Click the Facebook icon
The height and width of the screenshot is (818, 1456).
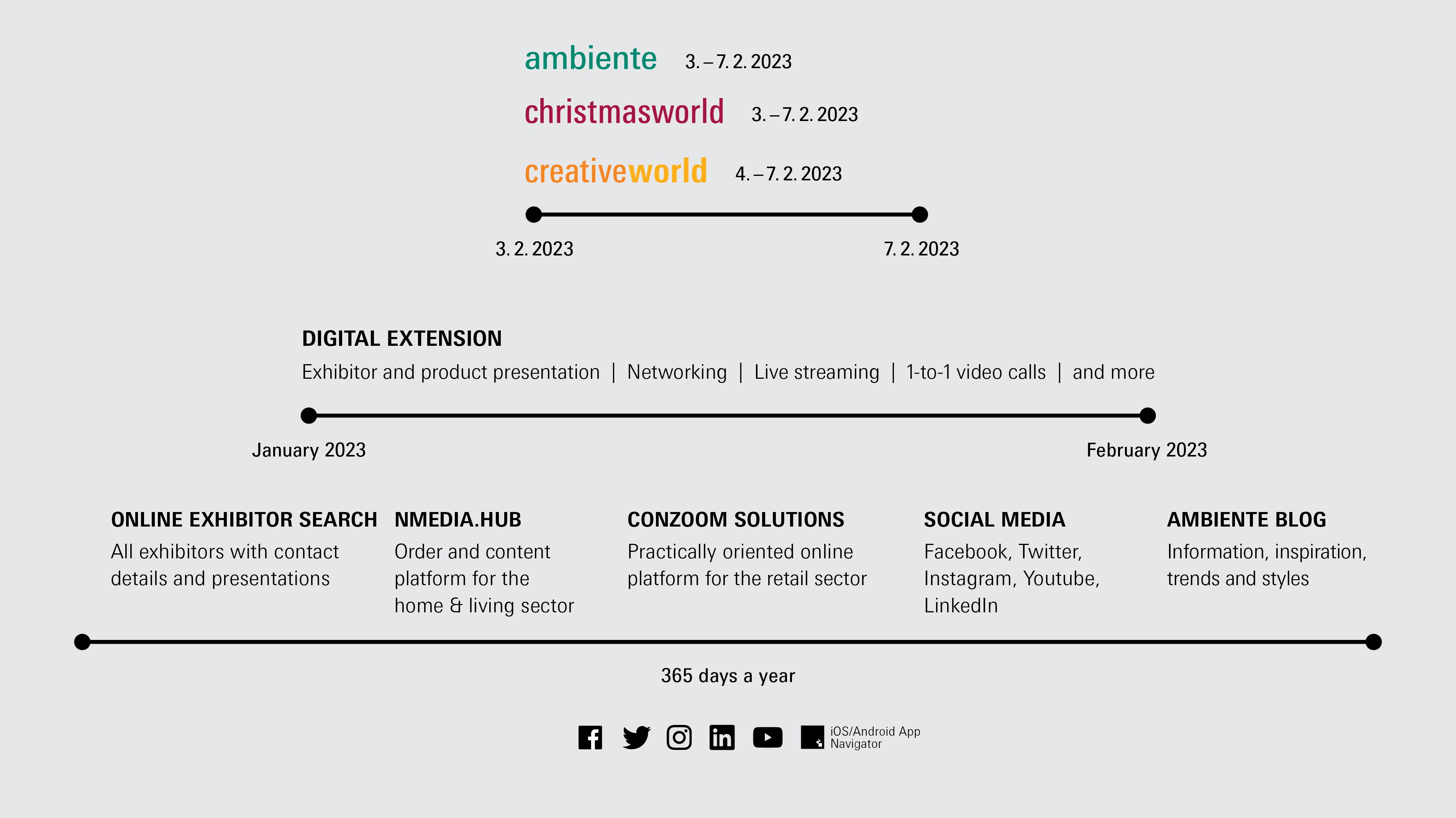tap(590, 737)
